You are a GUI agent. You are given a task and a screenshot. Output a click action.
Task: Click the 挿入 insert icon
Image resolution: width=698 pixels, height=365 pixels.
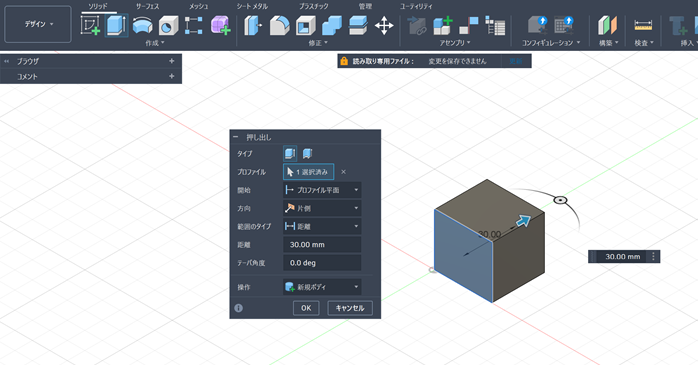[x=678, y=25]
